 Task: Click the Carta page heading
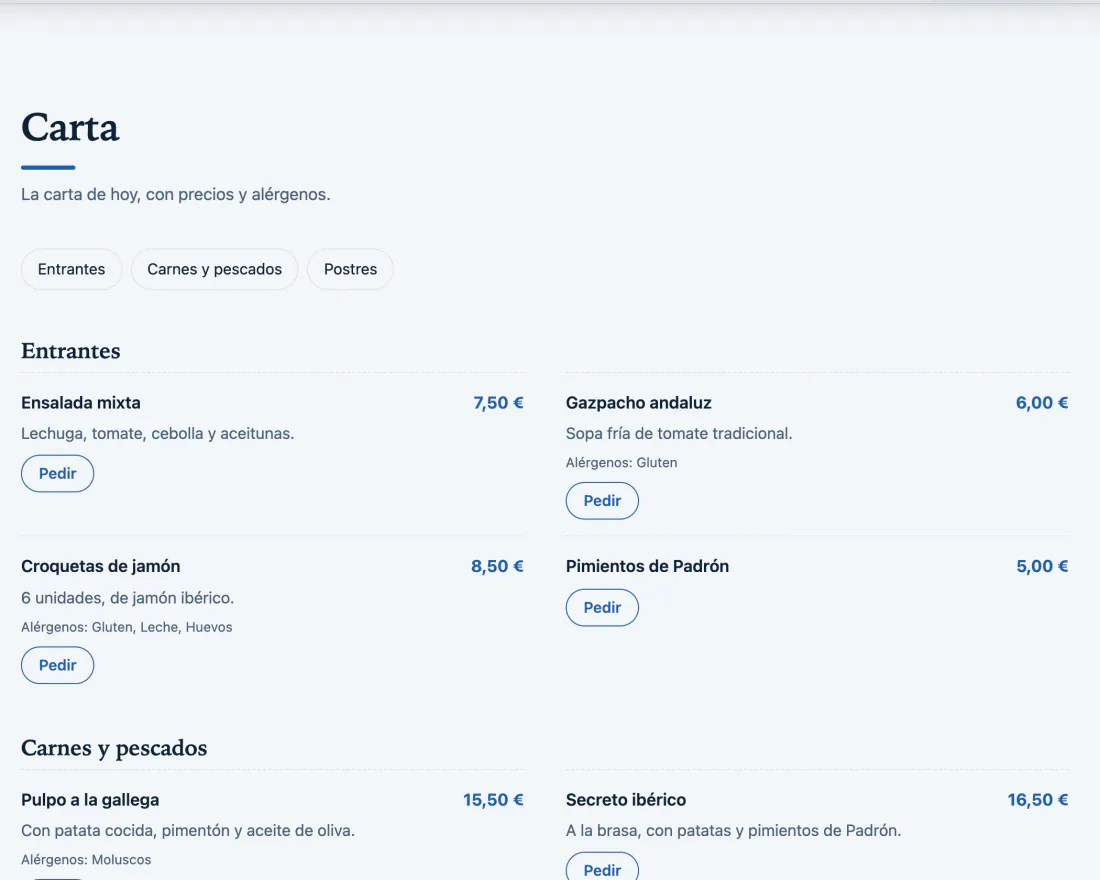coord(70,128)
